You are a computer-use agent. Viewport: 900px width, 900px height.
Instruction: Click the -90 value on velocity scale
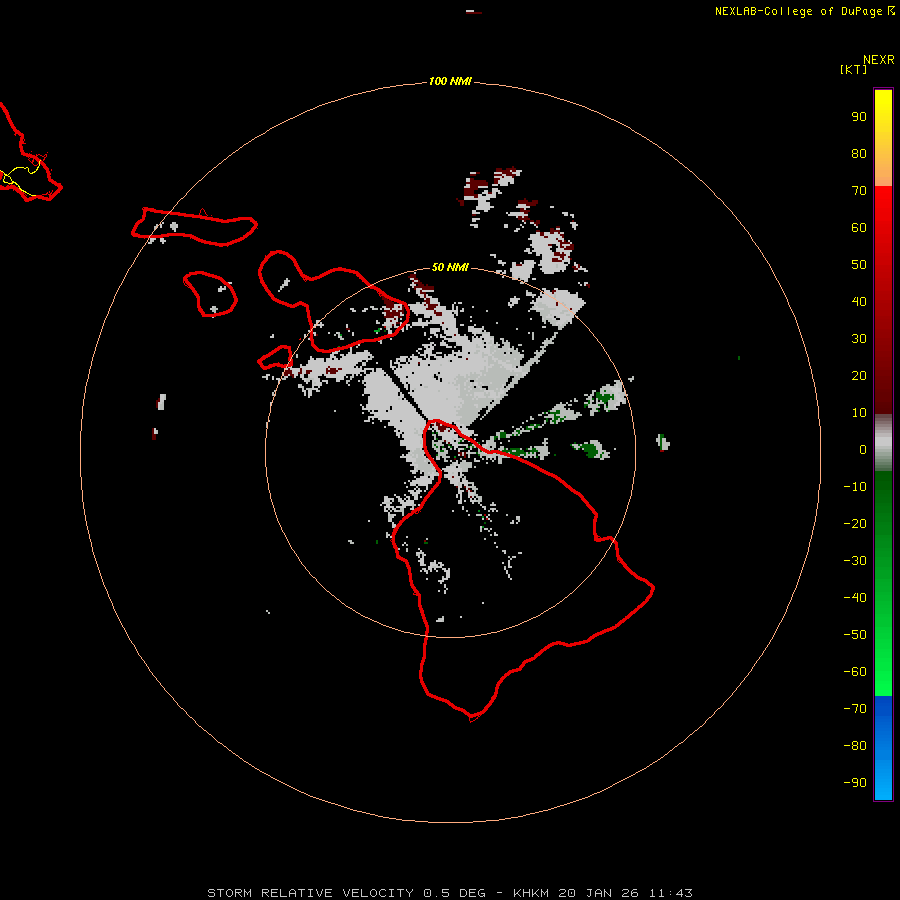pyautogui.click(x=855, y=783)
